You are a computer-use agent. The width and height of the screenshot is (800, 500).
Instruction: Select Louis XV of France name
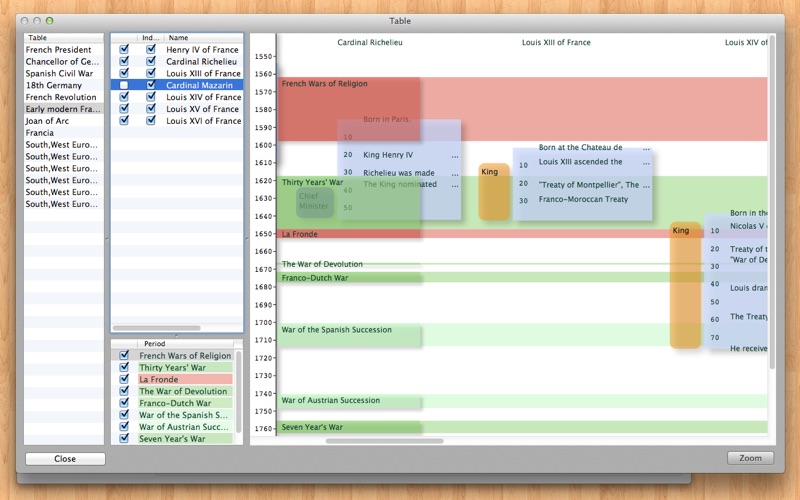coord(203,109)
